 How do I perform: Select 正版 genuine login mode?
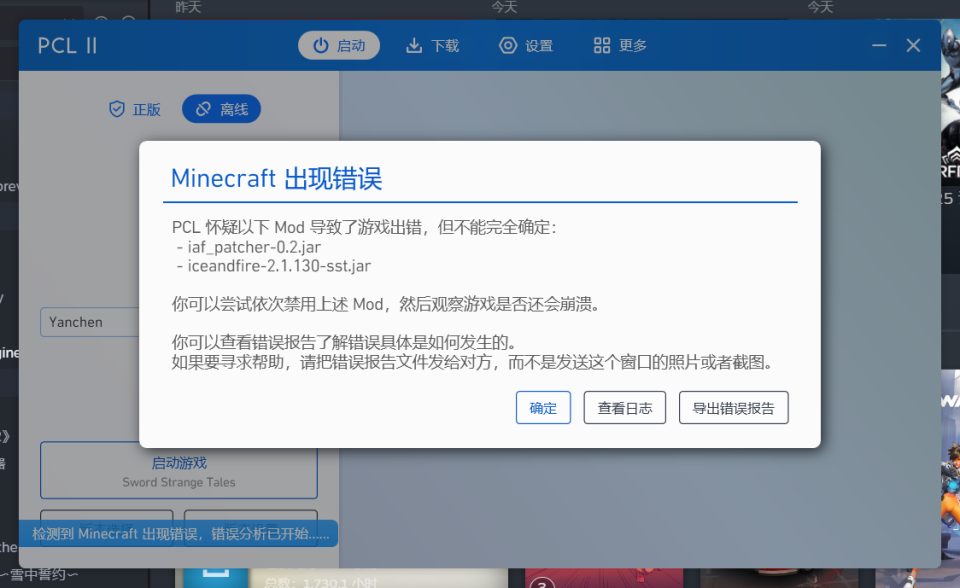[135, 109]
